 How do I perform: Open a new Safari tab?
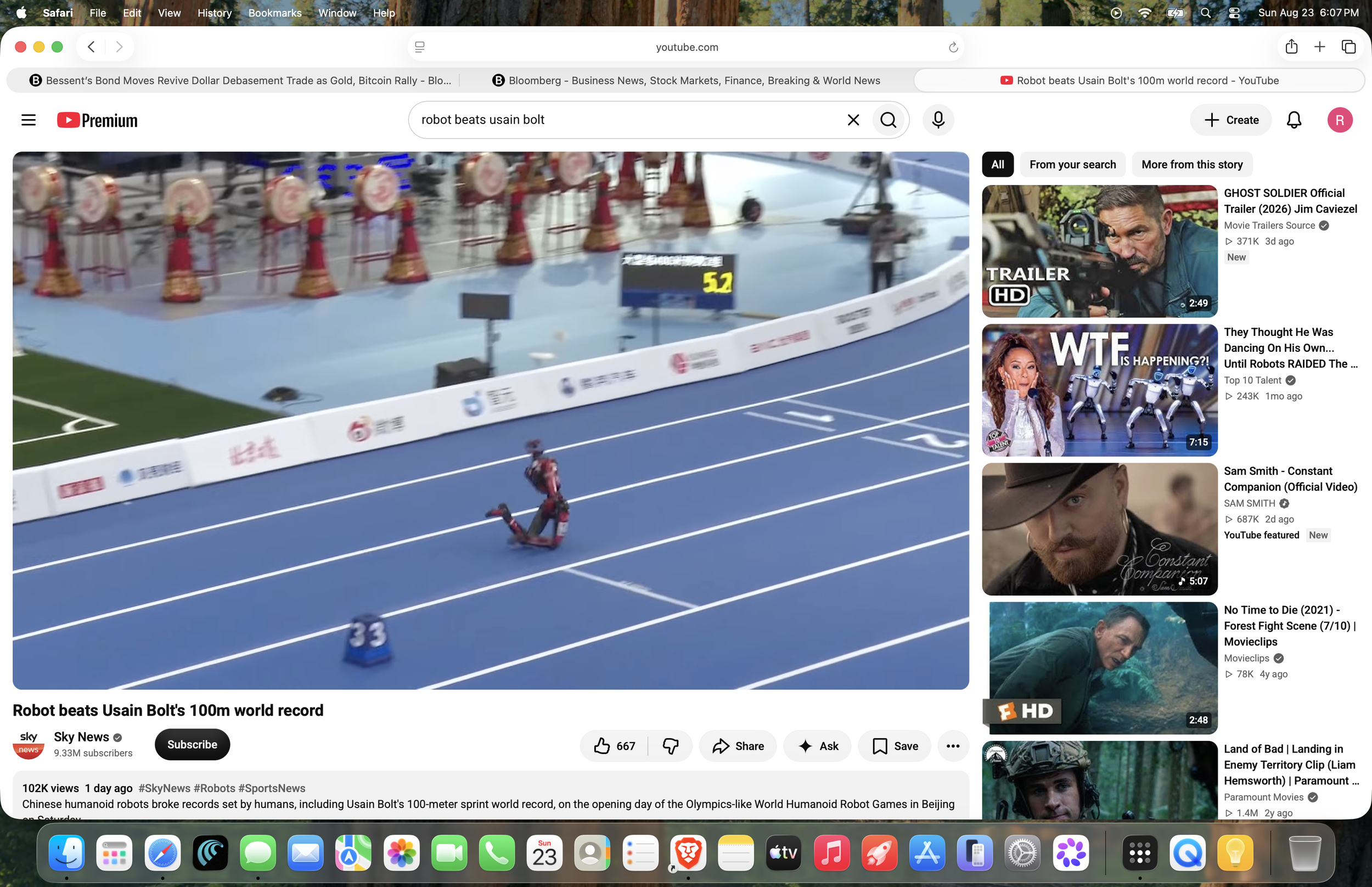point(1320,47)
